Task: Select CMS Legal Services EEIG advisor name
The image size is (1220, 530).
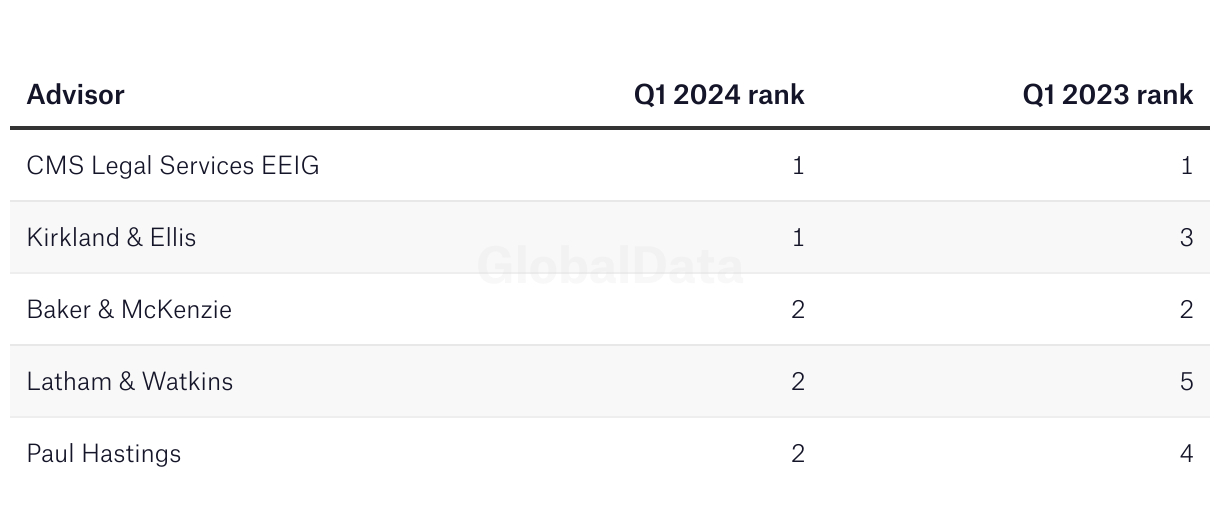Action: (173, 166)
